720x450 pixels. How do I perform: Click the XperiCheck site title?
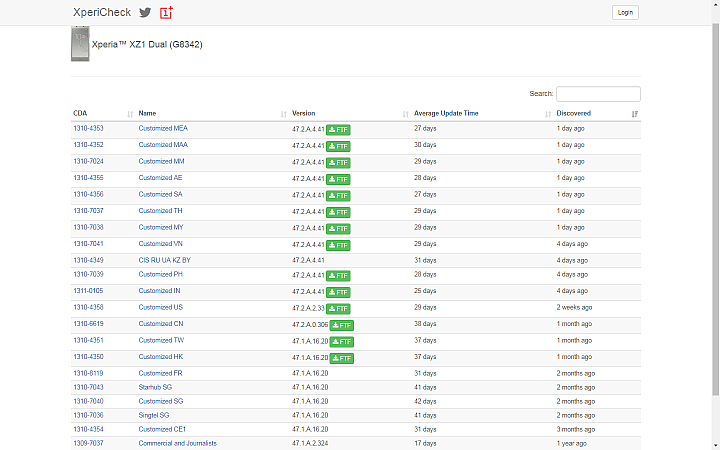click(x=102, y=12)
